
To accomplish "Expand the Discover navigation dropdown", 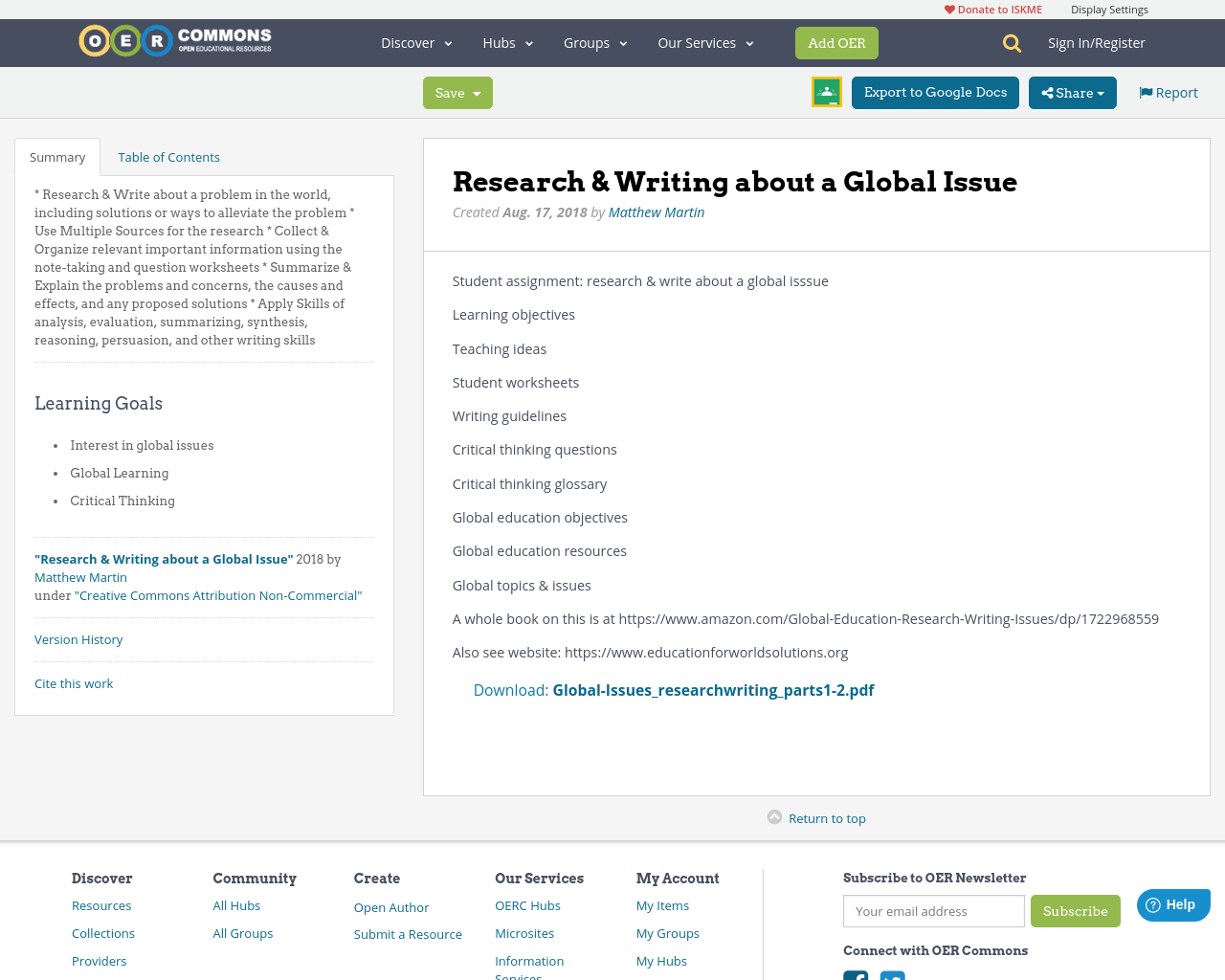I will (414, 41).
